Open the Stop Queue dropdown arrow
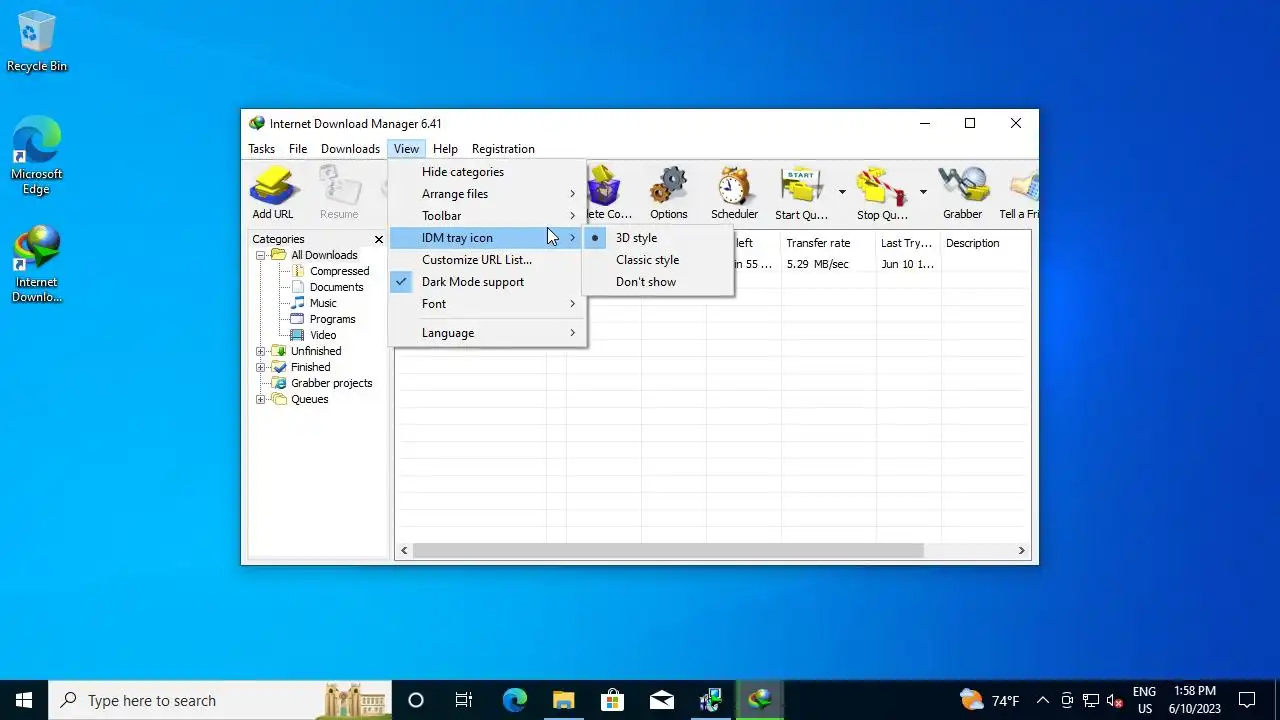 point(923,192)
